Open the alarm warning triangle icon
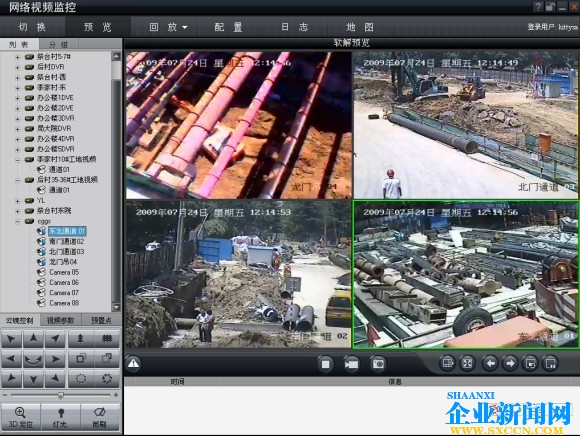 point(133,364)
